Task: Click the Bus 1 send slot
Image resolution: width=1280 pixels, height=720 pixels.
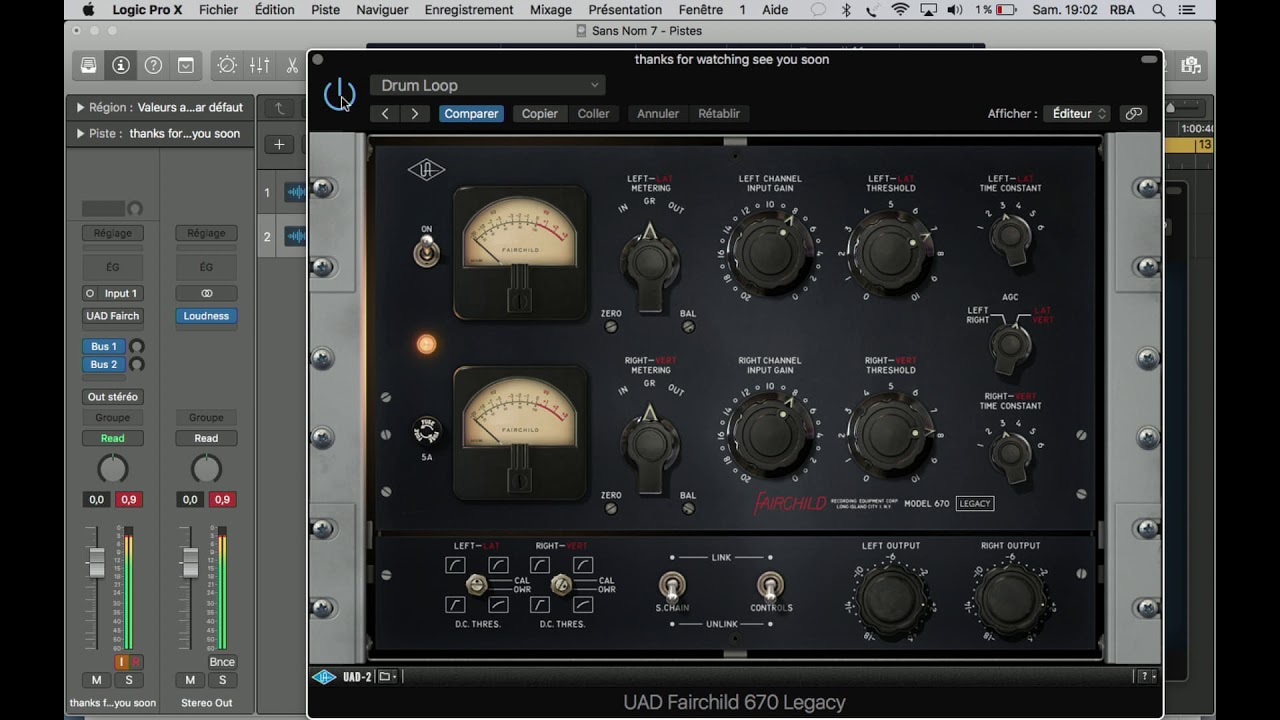Action: (104, 346)
